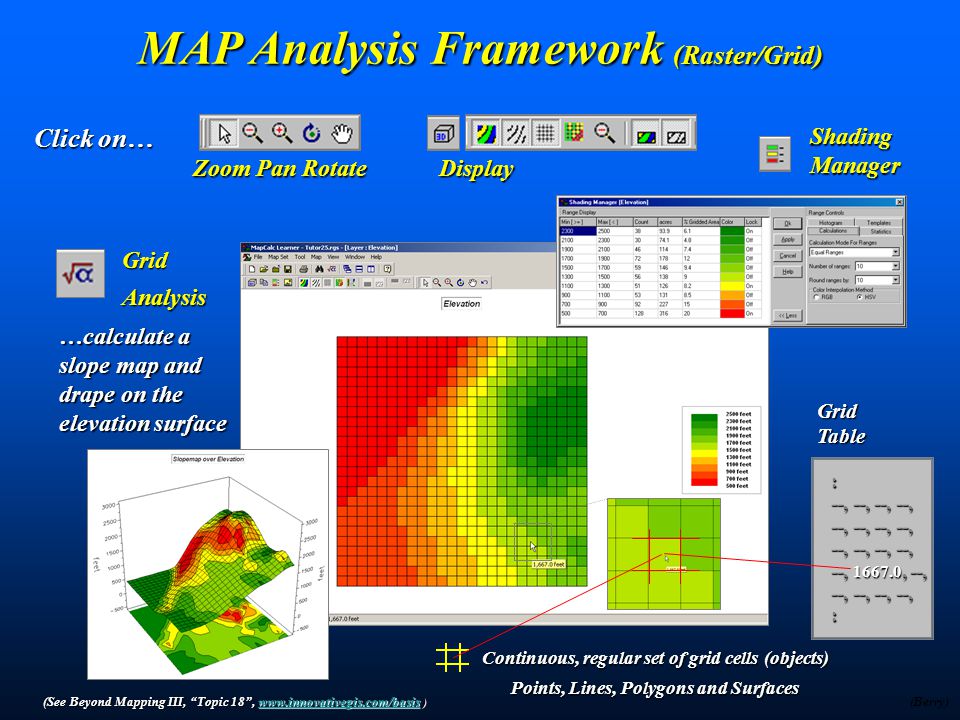Toggle Lock value for the 2300 range row
Image resolution: width=960 pixels, height=720 pixels.
click(x=752, y=231)
